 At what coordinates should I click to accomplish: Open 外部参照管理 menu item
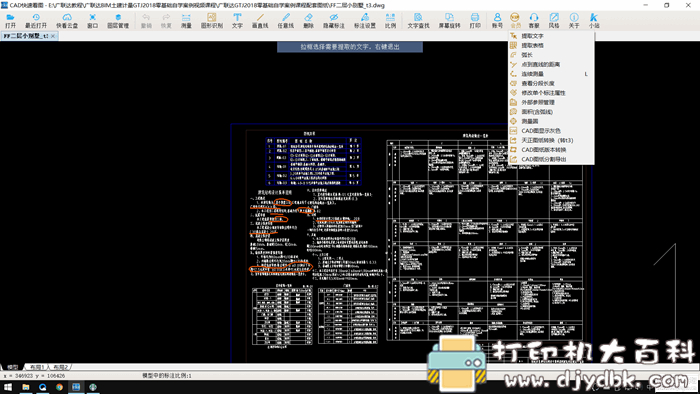point(551,102)
